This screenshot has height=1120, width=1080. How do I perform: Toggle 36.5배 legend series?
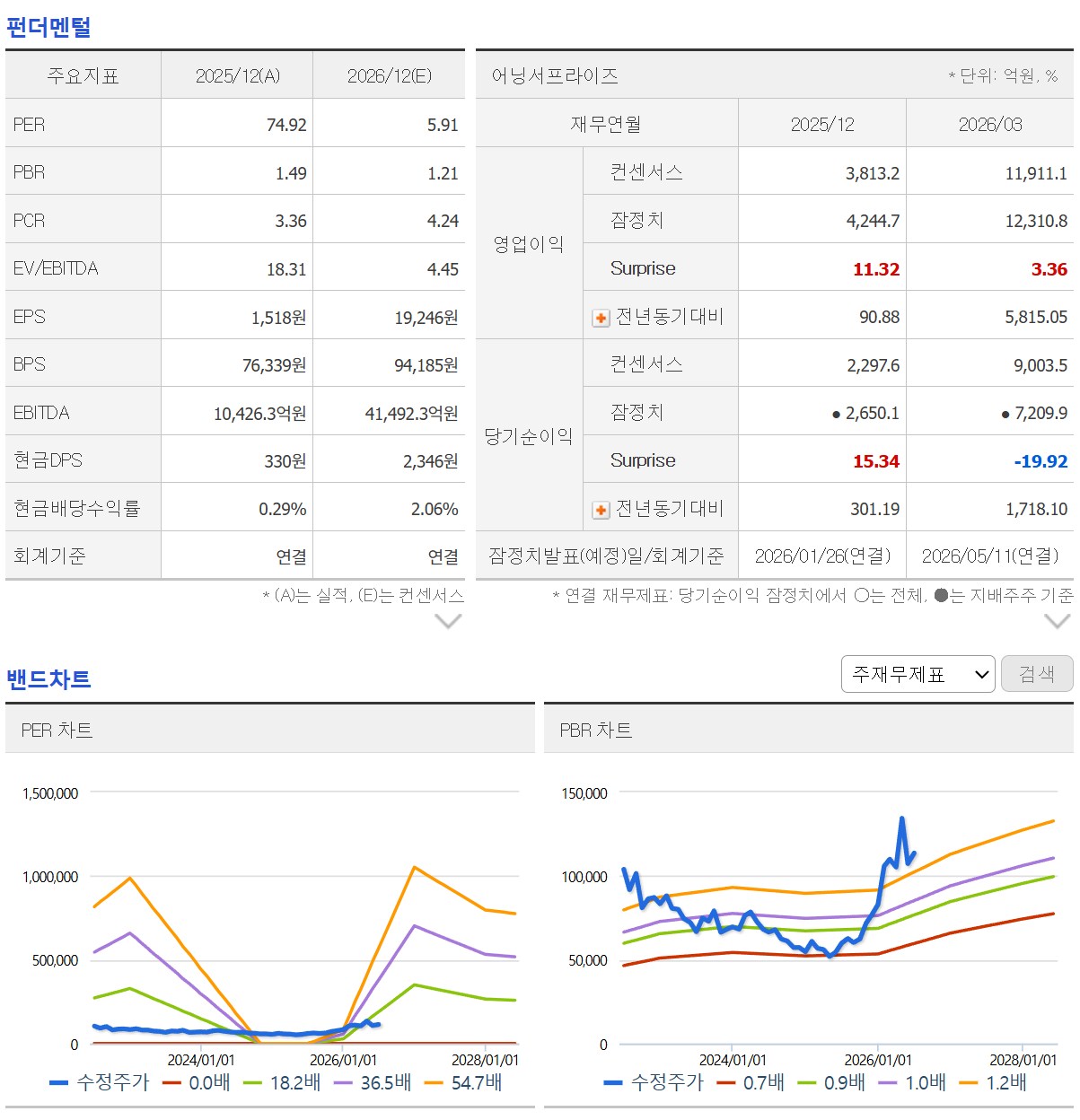tap(373, 1082)
